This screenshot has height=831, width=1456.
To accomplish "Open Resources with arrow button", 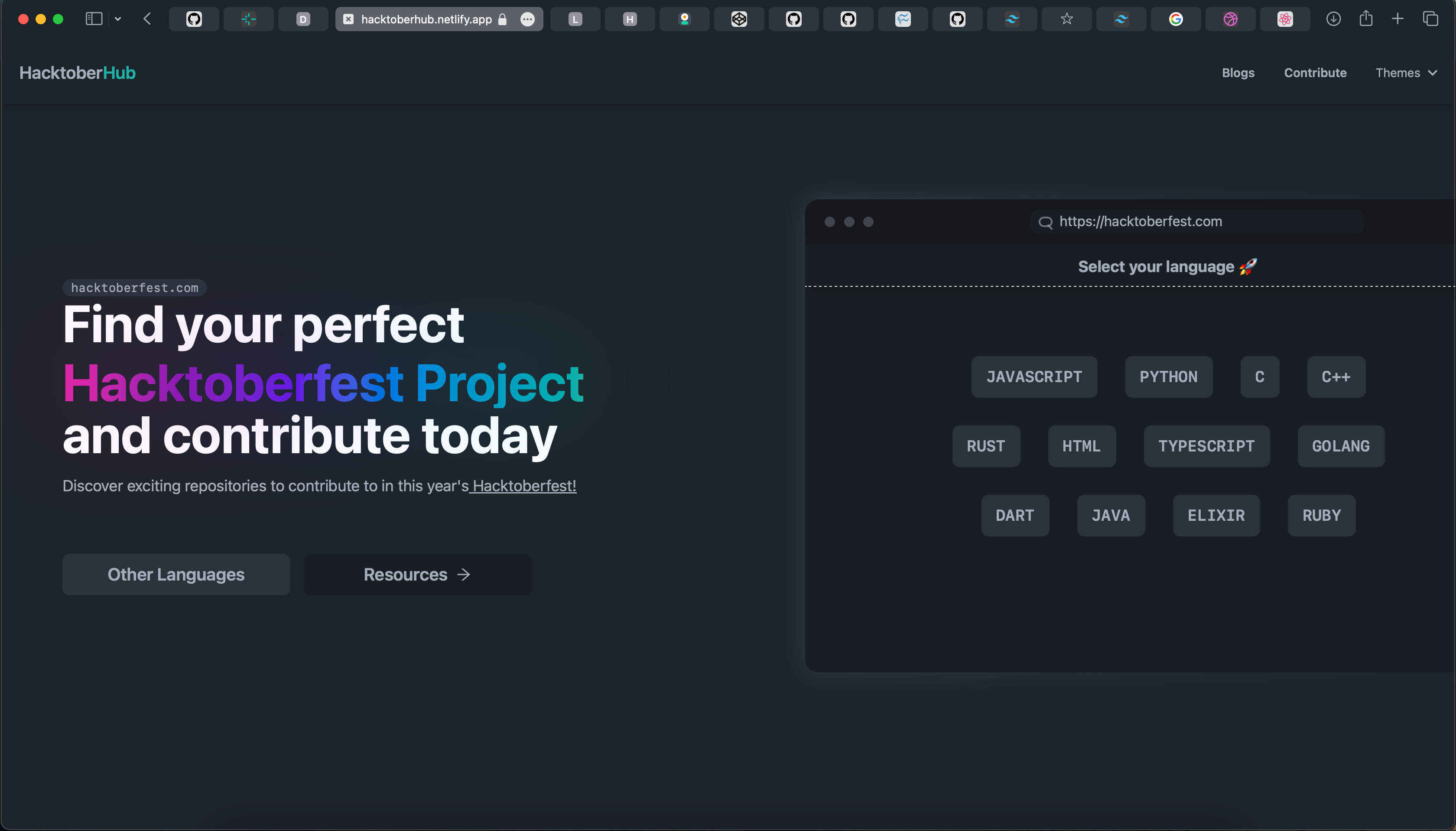I will point(417,574).
